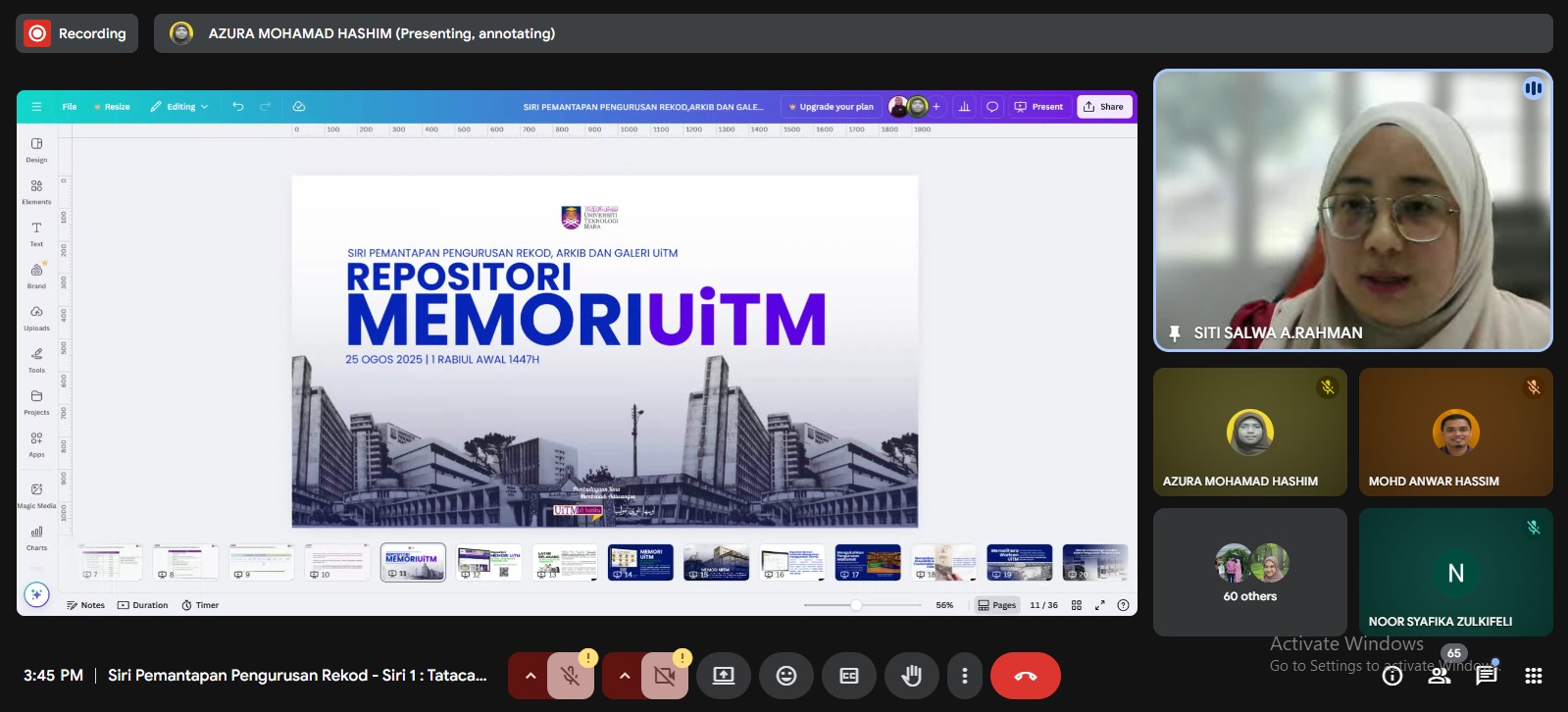Unmute the microphone
The width and height of the screenshot is (1568, 712).
pos(570,676)
